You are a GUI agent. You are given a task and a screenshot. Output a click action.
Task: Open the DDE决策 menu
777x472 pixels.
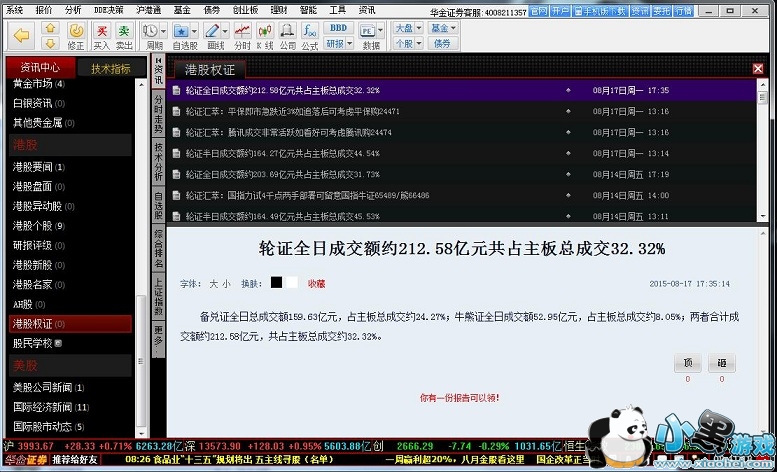tap(108, 9)
